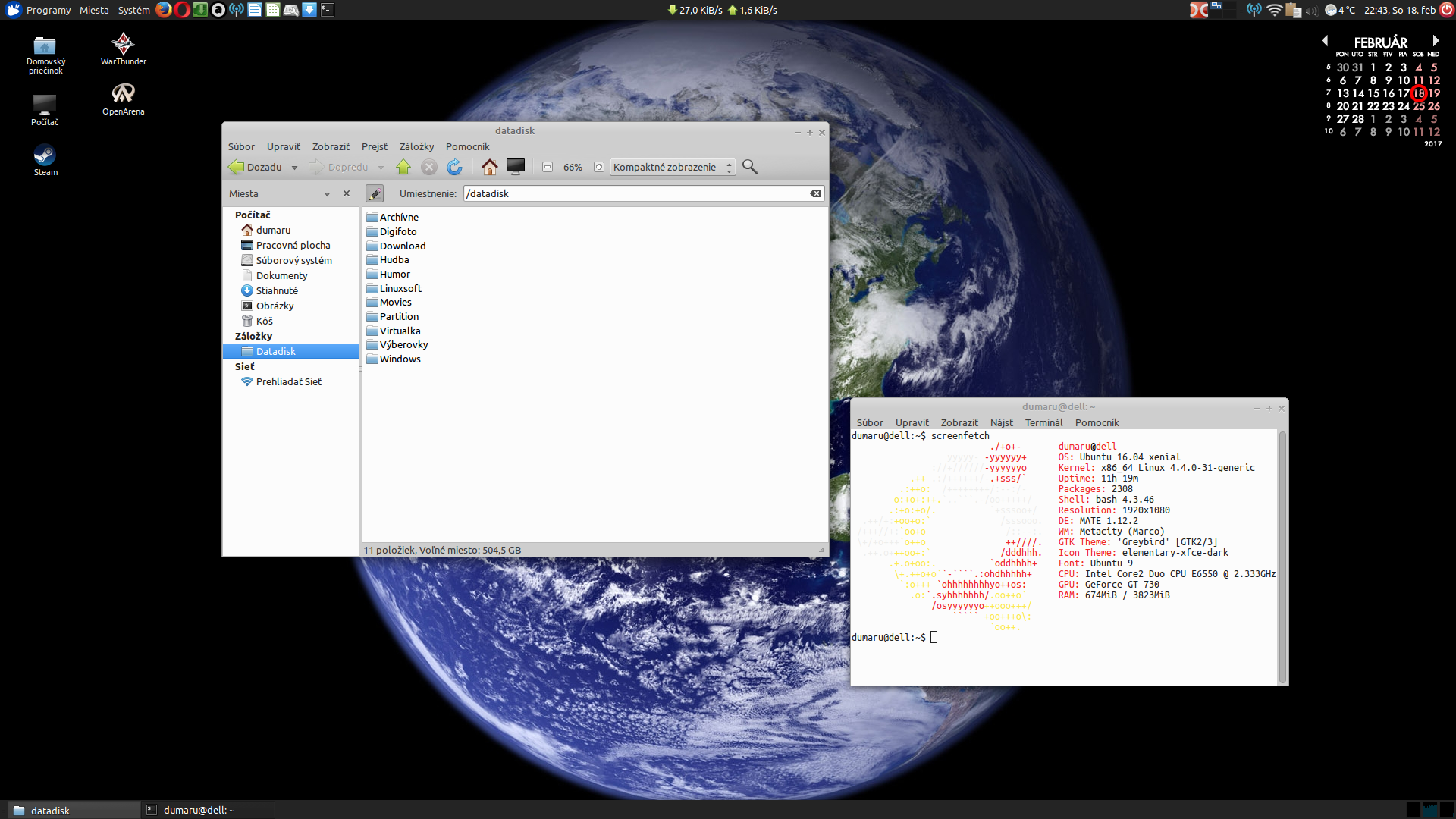
Task: Clear the location field with the erase icon
Action: (x=815, y=193)
